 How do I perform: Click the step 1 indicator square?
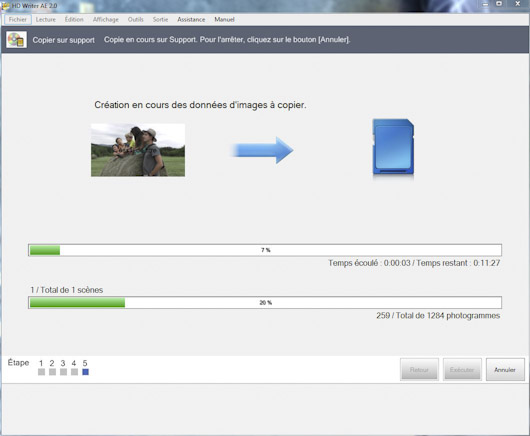pyautogui.click(x=41, y=372)
